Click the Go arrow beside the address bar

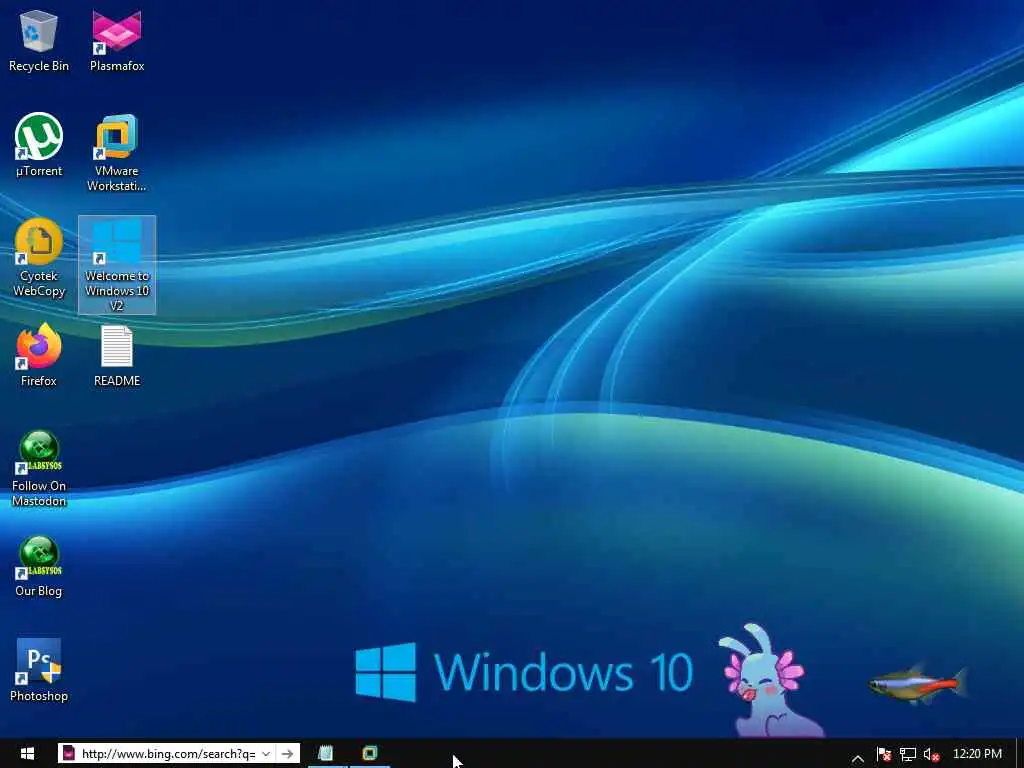287,754
